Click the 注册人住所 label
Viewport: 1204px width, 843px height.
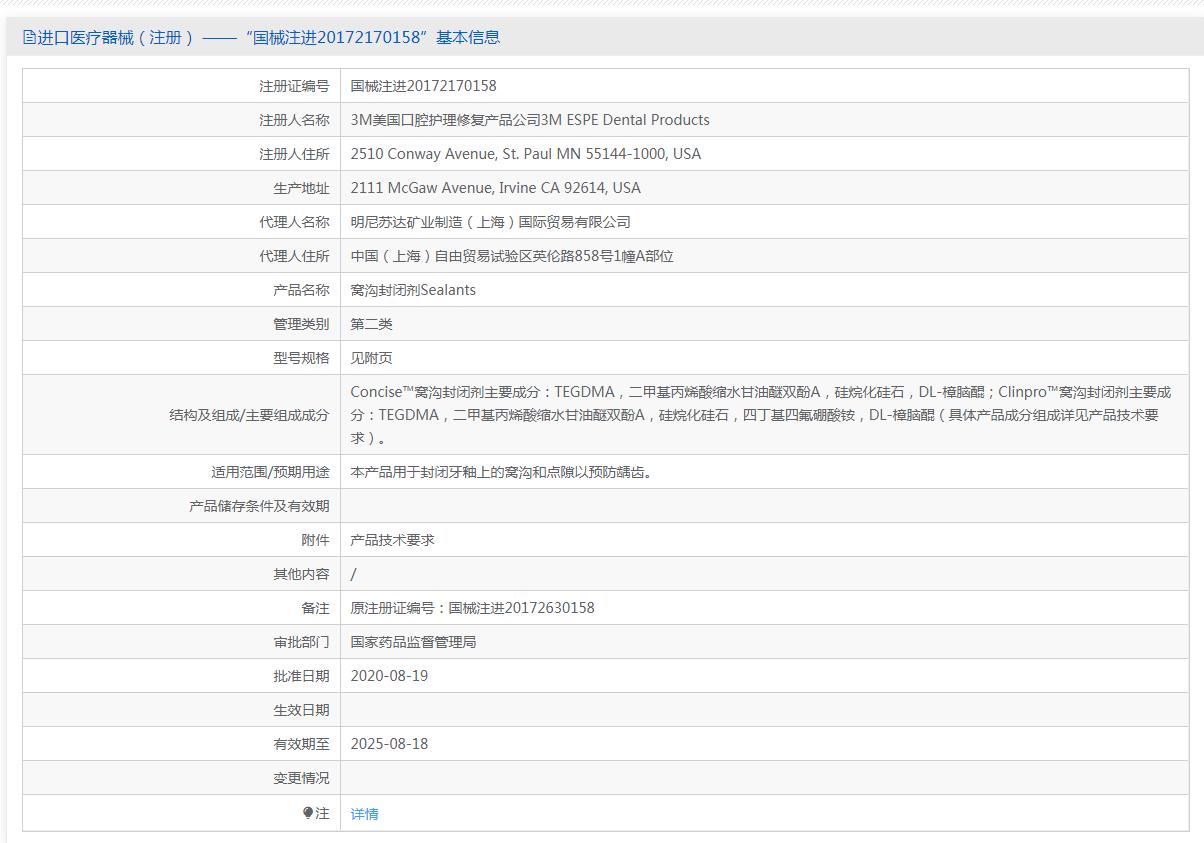pos(294,154)
